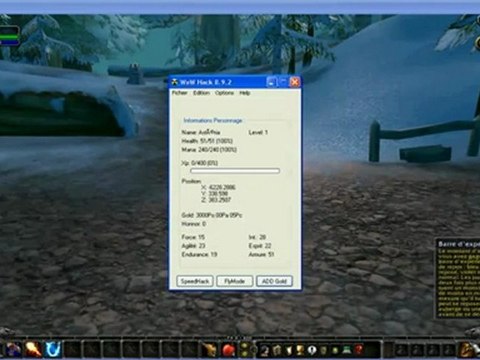The width and height of the screenshot is (480, 360).
Task: Cast the blue Frost Armor spell icon
Action: (x=53, y=349)
